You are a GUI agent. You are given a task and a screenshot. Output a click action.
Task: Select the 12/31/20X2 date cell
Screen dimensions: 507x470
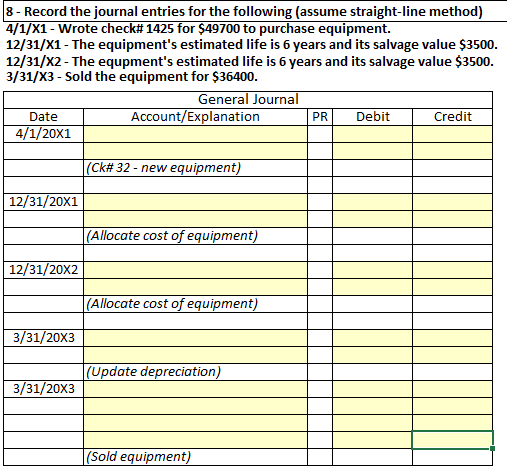(x=43, y=270)
